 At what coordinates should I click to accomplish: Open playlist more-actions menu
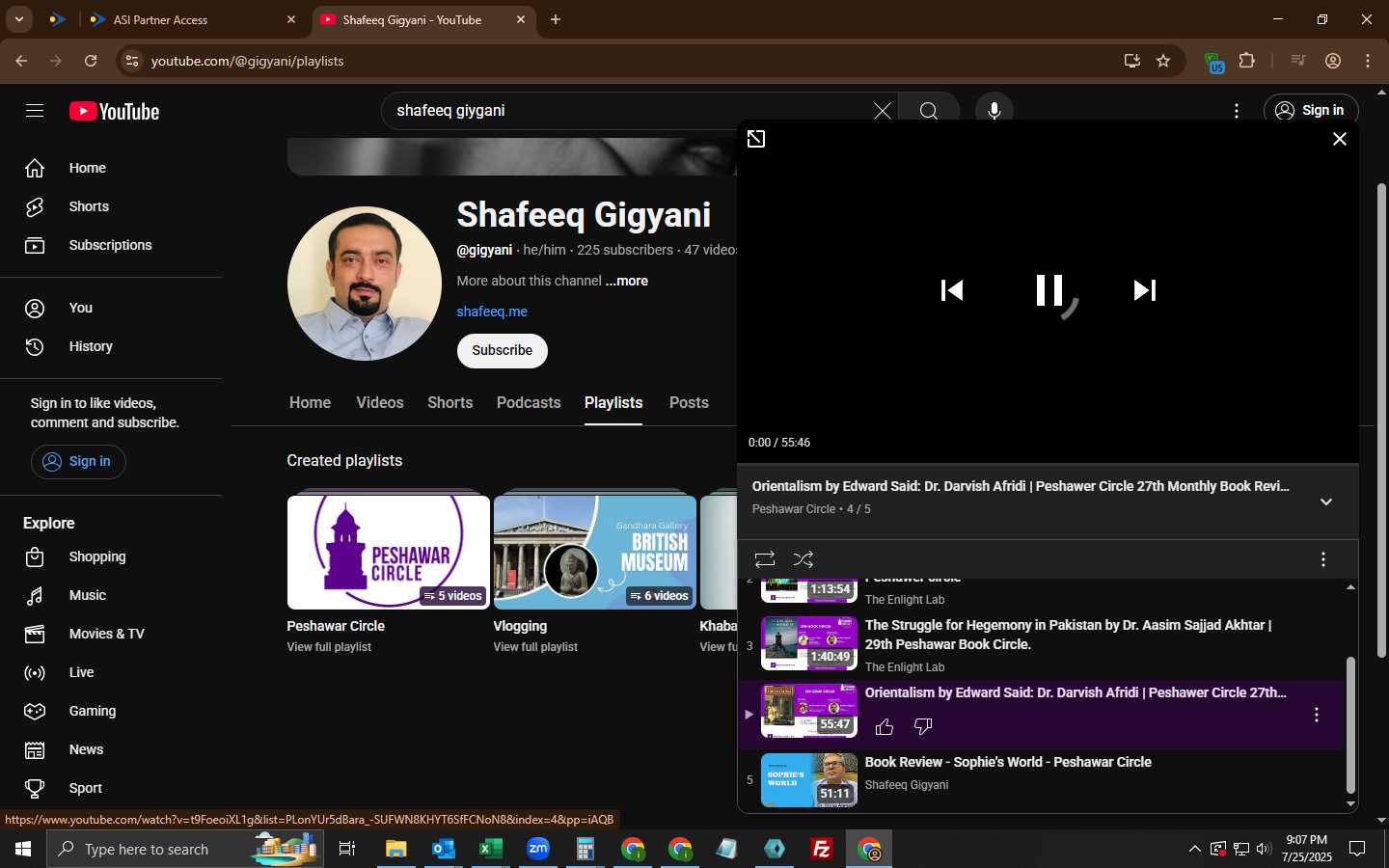tap(1323, 559)
